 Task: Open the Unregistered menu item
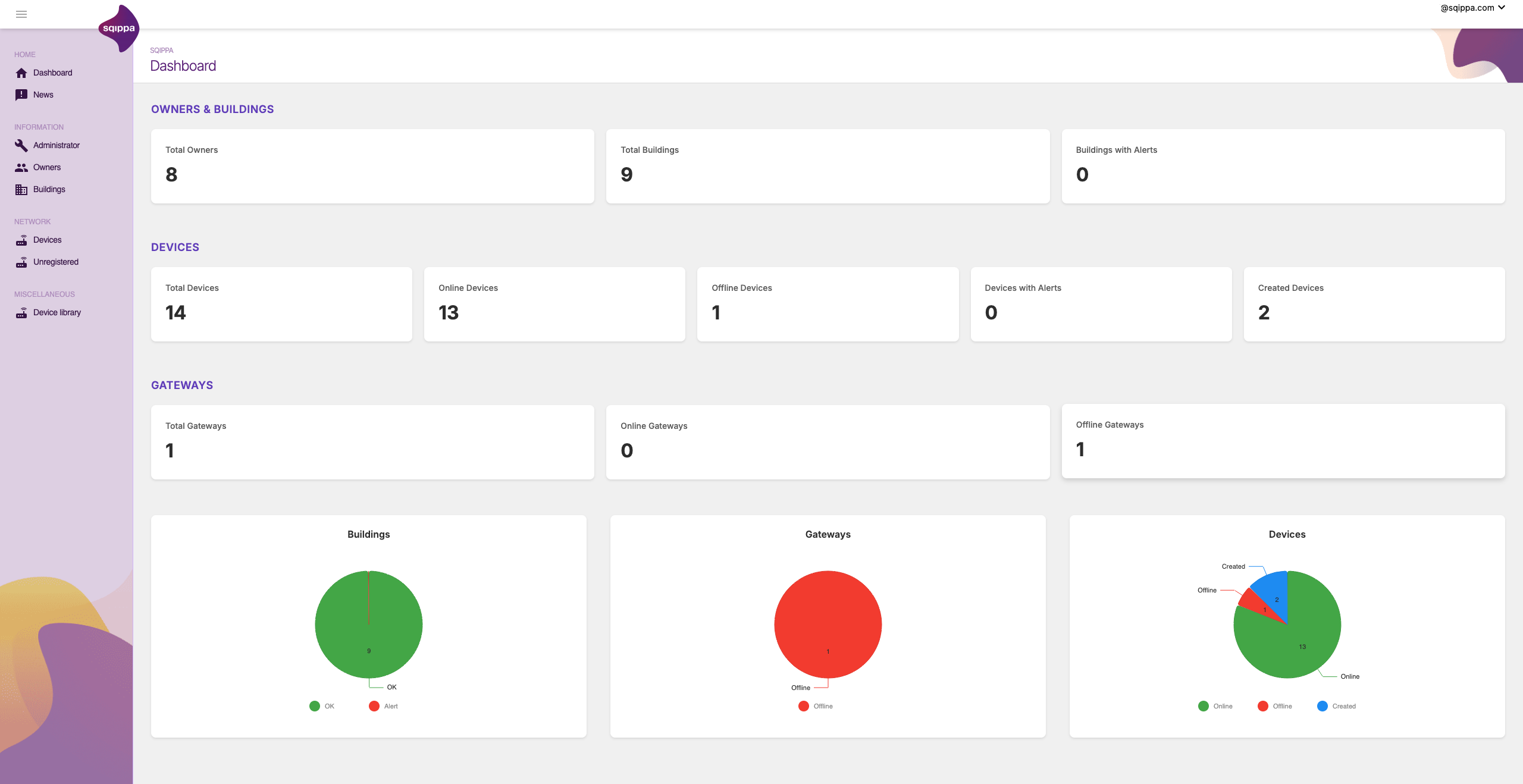56,262
